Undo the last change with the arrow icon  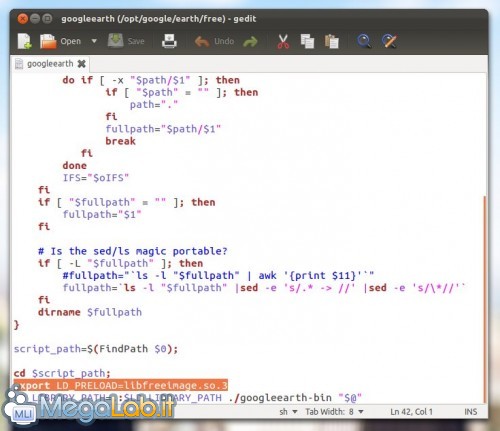tap(202, 41)
